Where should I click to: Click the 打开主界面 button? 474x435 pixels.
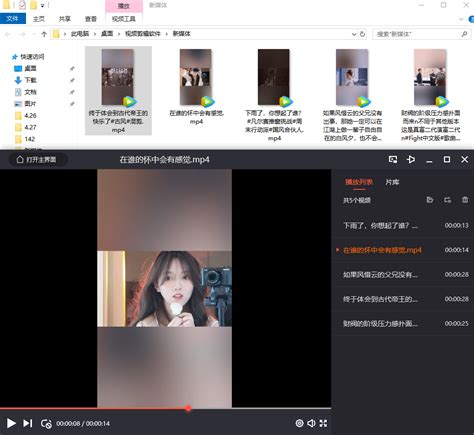[37, 159]
